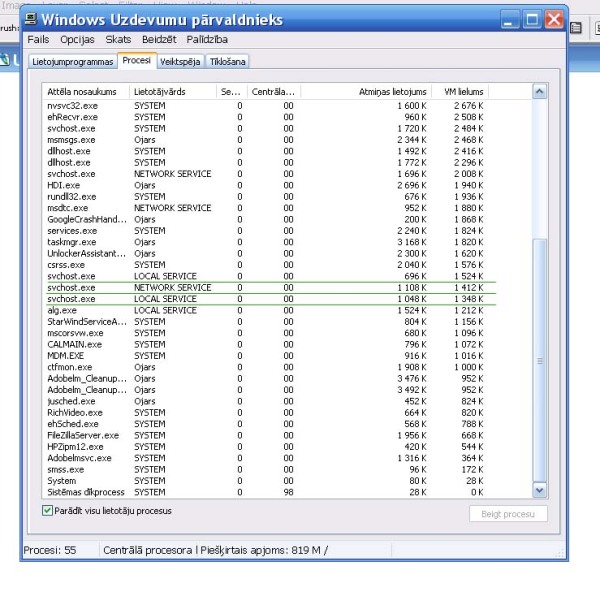Select the ctfmon.exe process
The image size is (600, 596).
click(265, 367)
